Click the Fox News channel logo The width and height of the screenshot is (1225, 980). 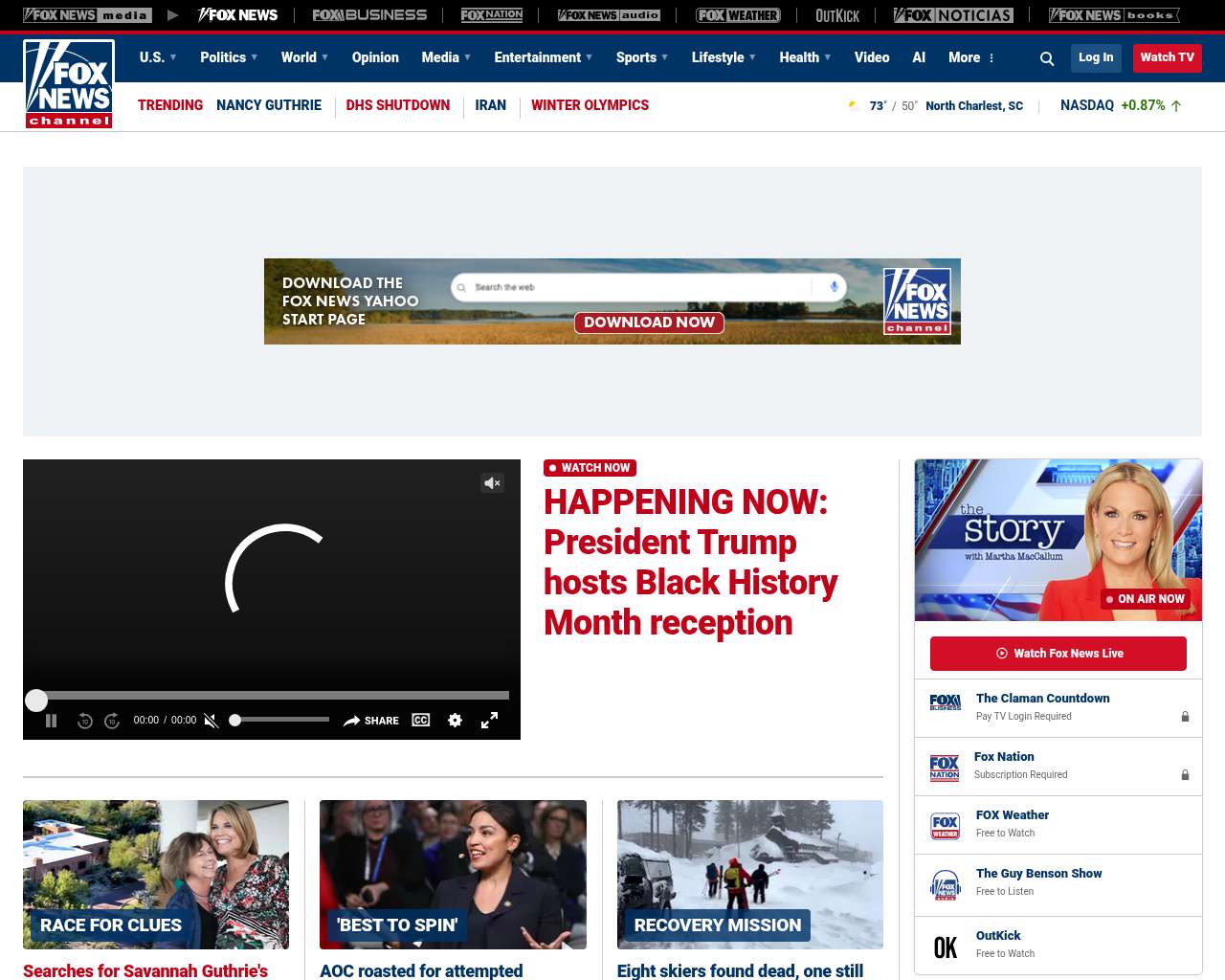pos(69,83)
